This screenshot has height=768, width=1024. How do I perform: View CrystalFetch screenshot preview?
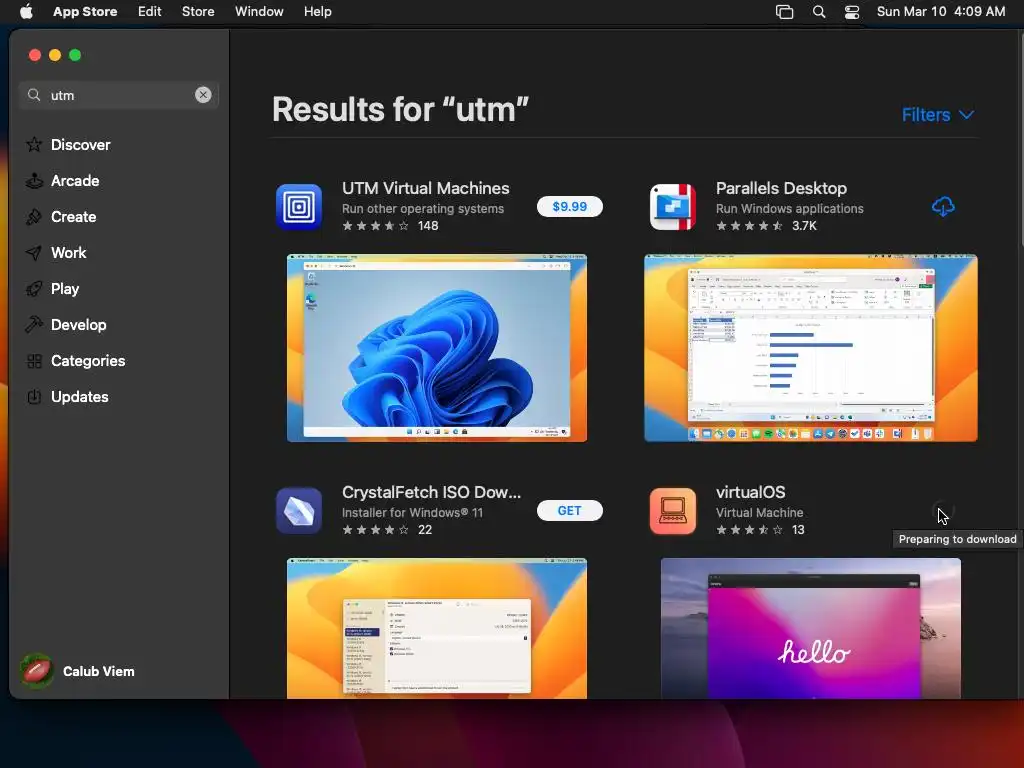[x=437, y=628]
